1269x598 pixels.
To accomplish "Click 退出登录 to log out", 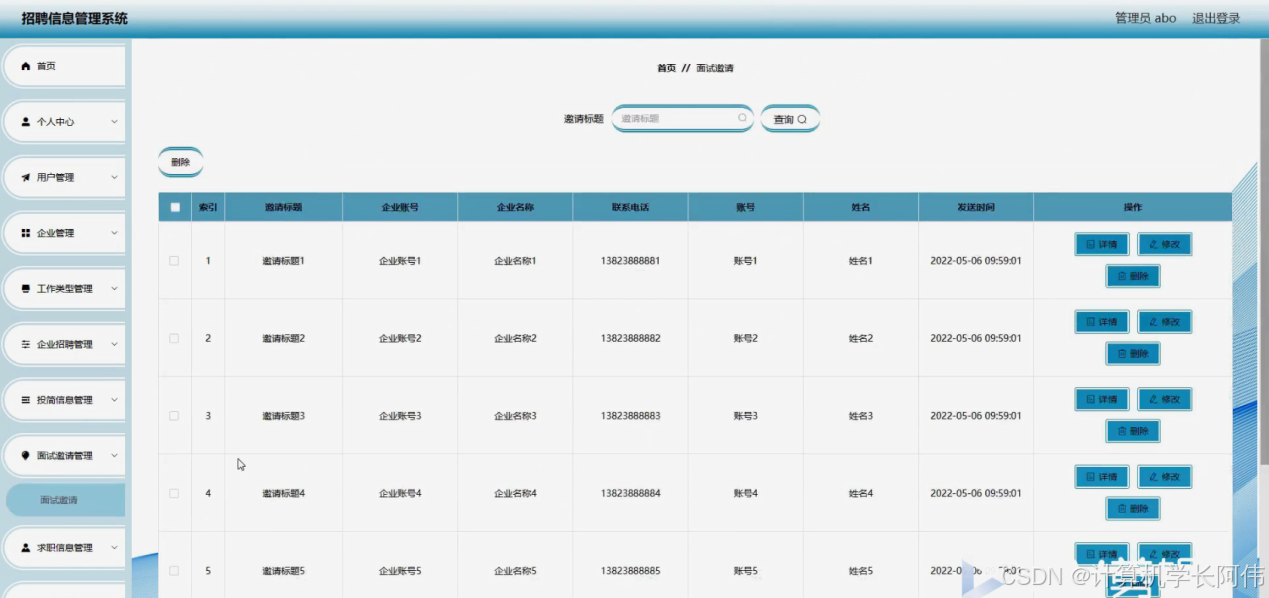I will coord(1216,18).
